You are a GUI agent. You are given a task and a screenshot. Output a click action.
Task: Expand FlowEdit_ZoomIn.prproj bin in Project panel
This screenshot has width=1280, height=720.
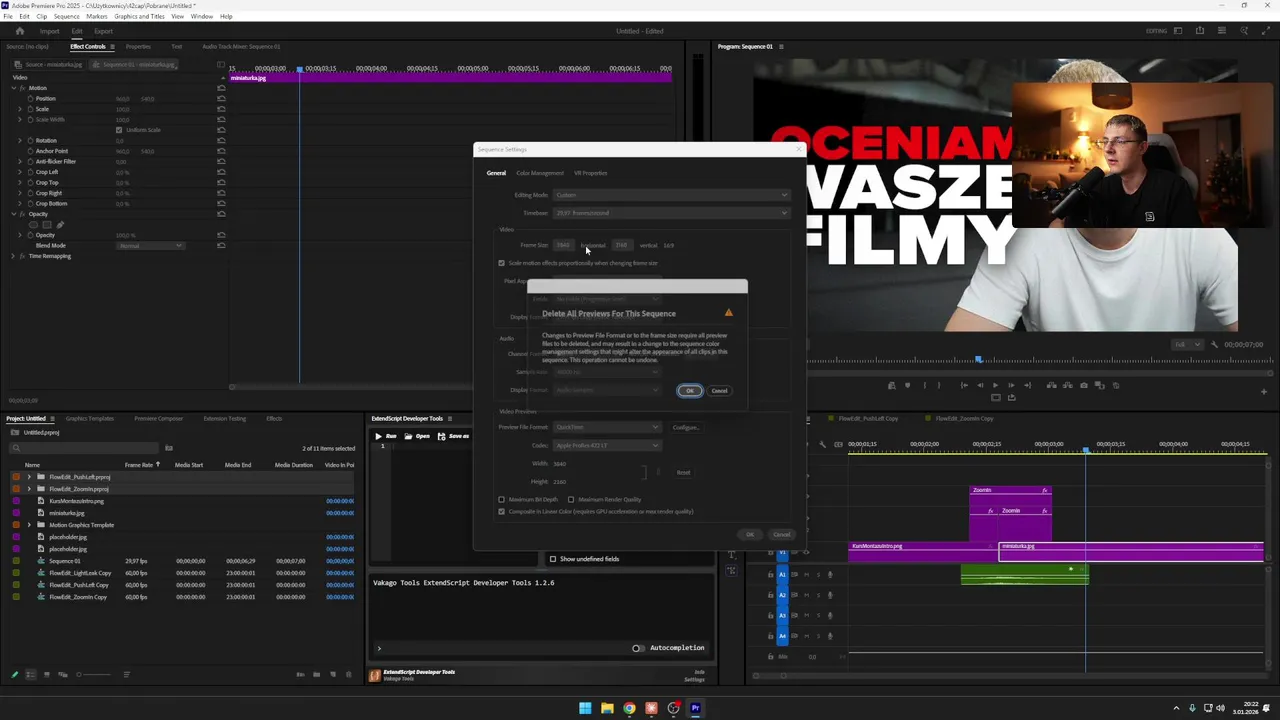pyautogui.click(x=29, y=489)
